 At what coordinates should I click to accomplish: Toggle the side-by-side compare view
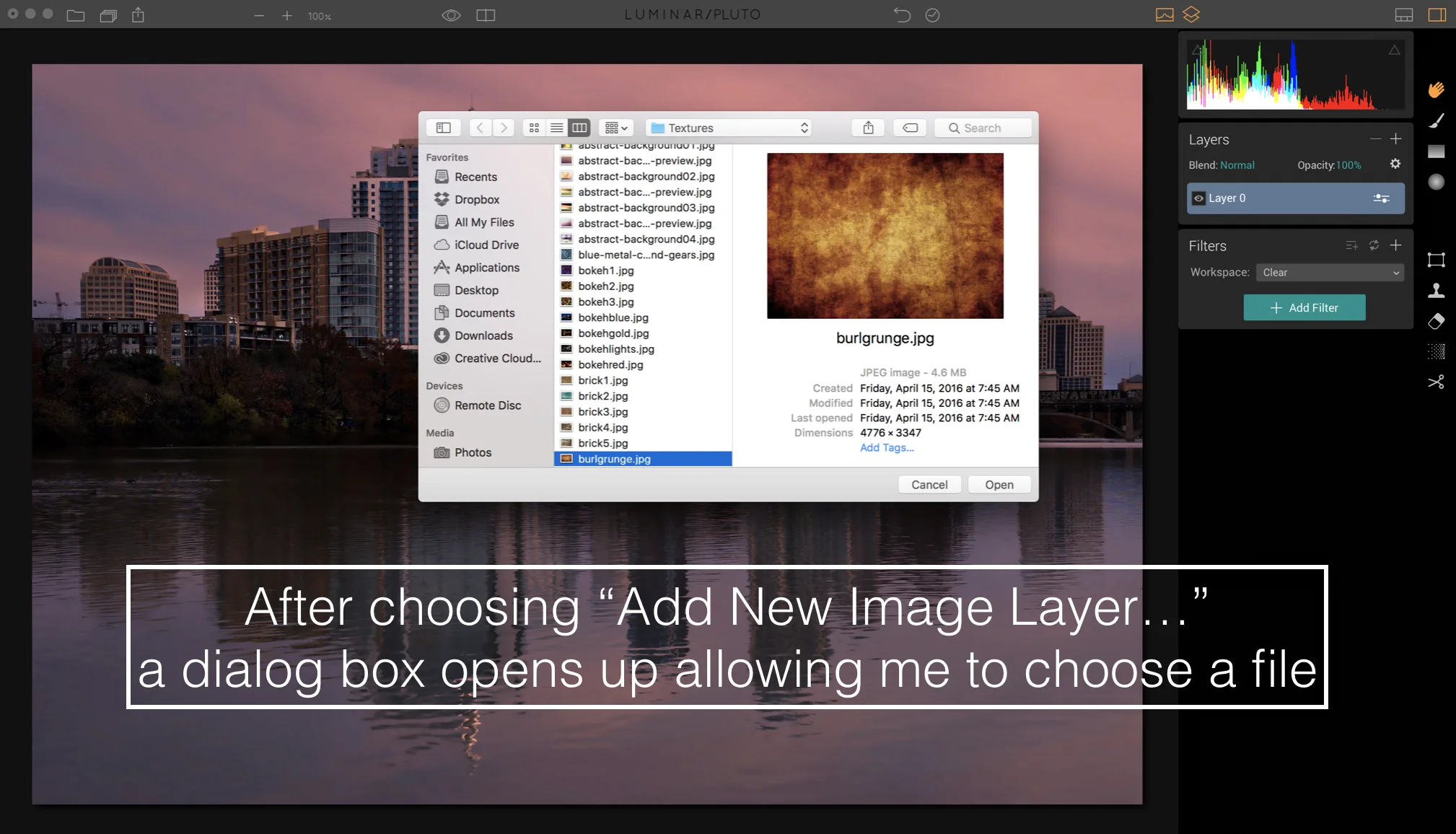tap(486, 15)
